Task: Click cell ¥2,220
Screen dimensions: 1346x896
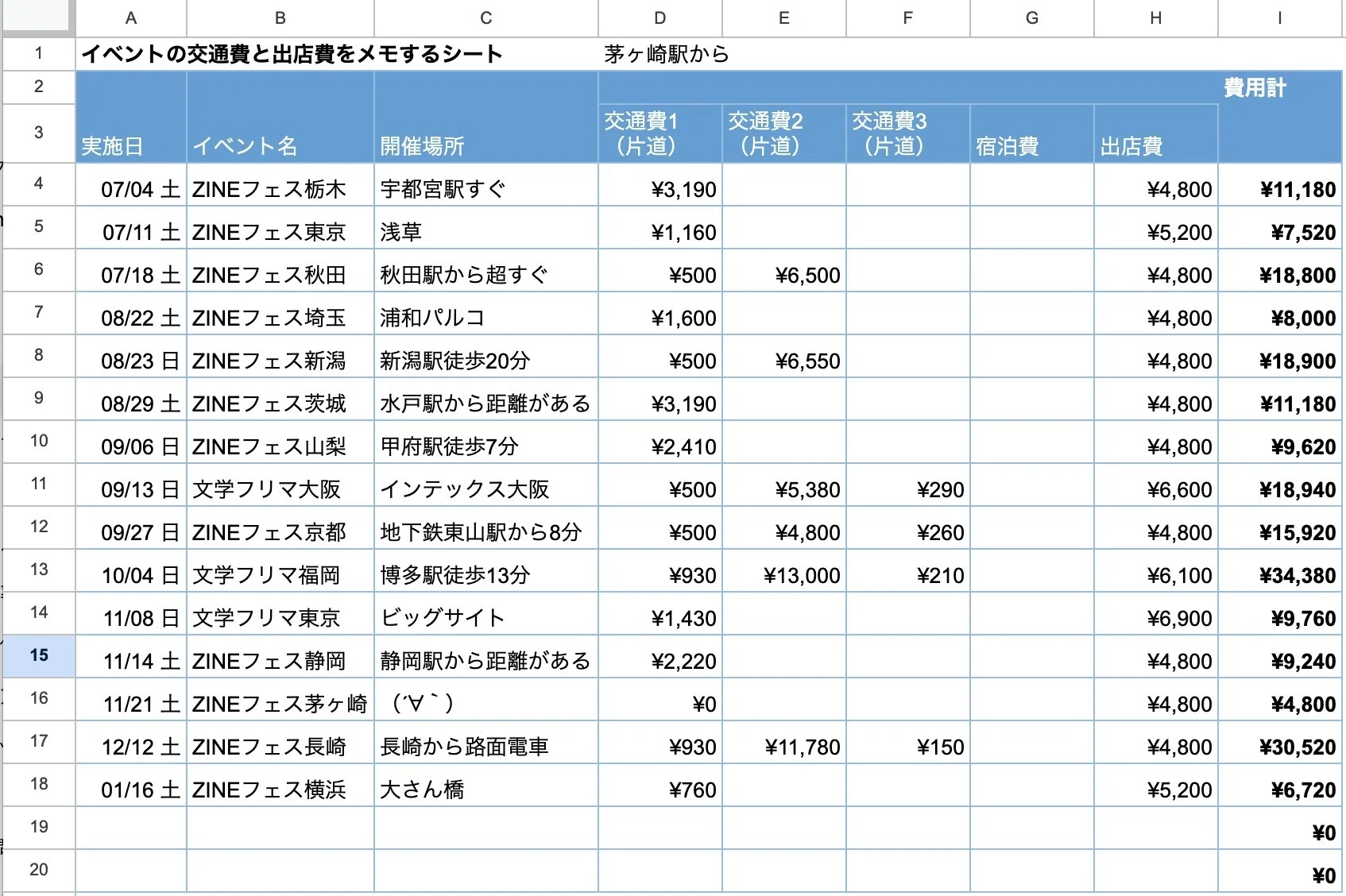Action: tap(660, 657)
